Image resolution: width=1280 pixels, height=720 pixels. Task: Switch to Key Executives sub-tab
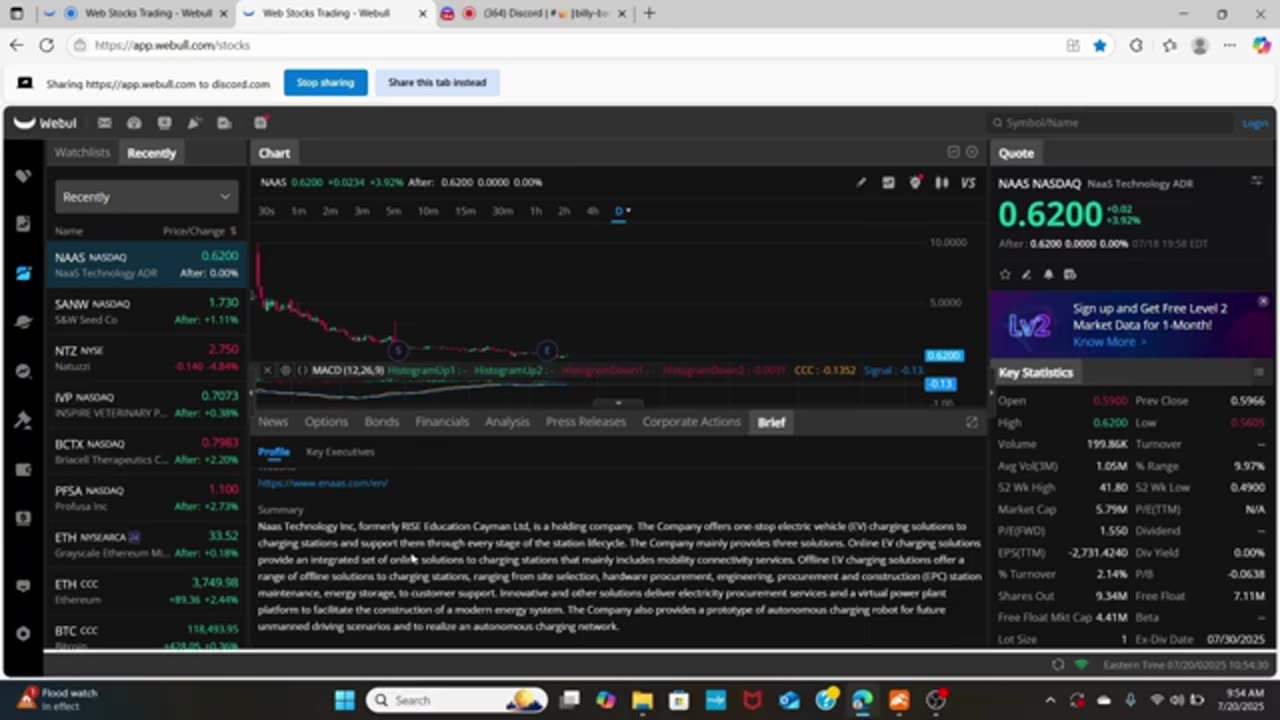click(340, 452)
